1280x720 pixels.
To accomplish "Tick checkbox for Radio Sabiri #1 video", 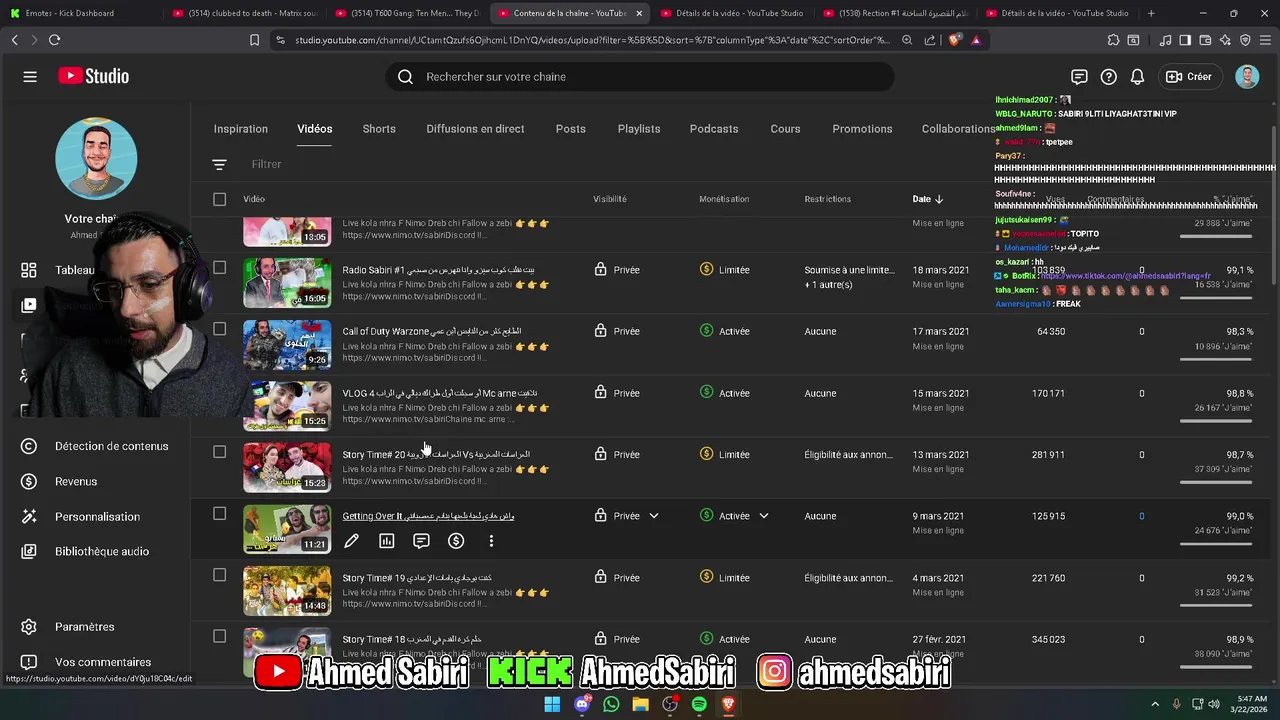I will (220, 267).
